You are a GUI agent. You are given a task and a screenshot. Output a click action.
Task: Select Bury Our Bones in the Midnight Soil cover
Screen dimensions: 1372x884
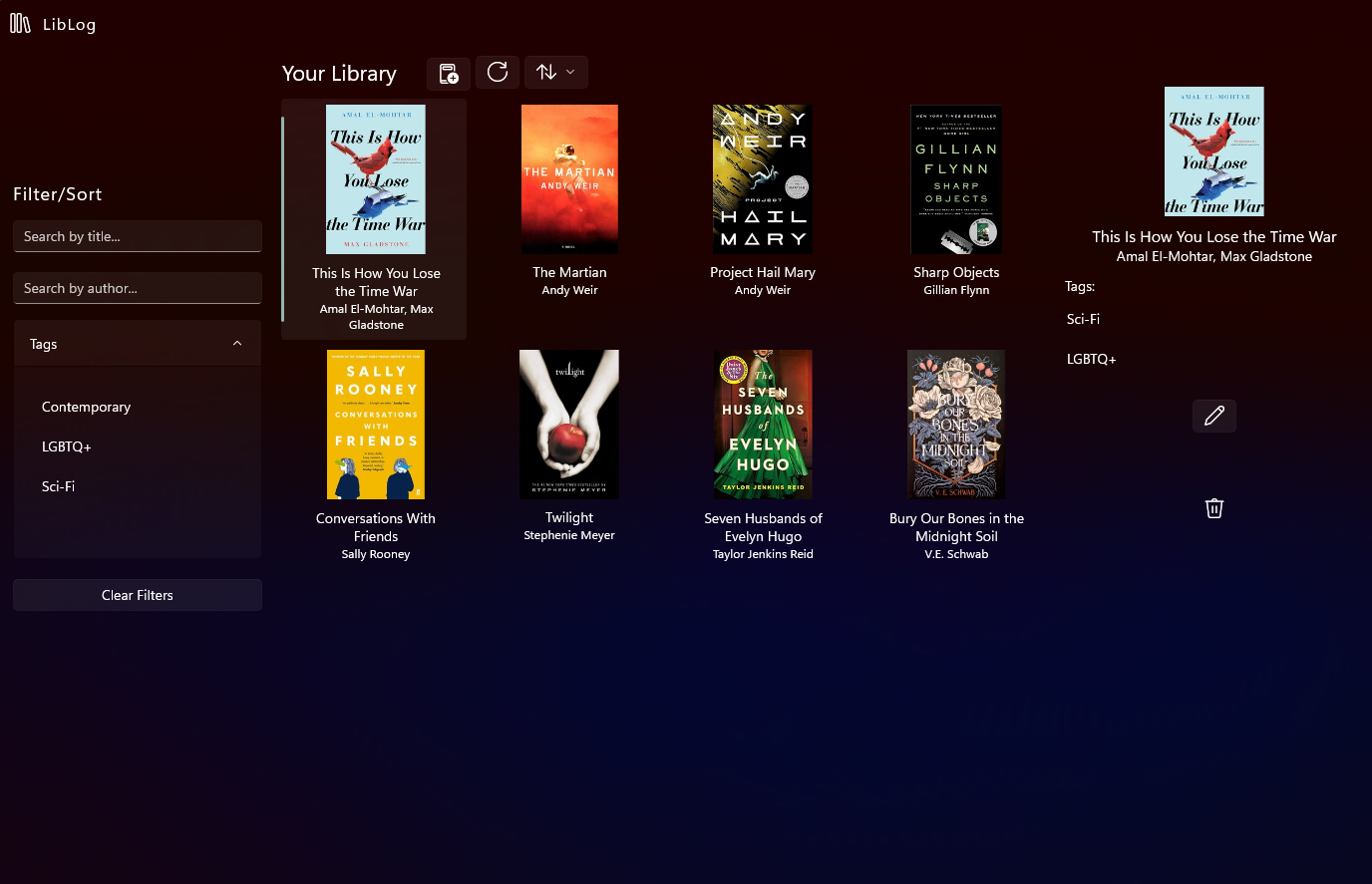tap(956, 425)
